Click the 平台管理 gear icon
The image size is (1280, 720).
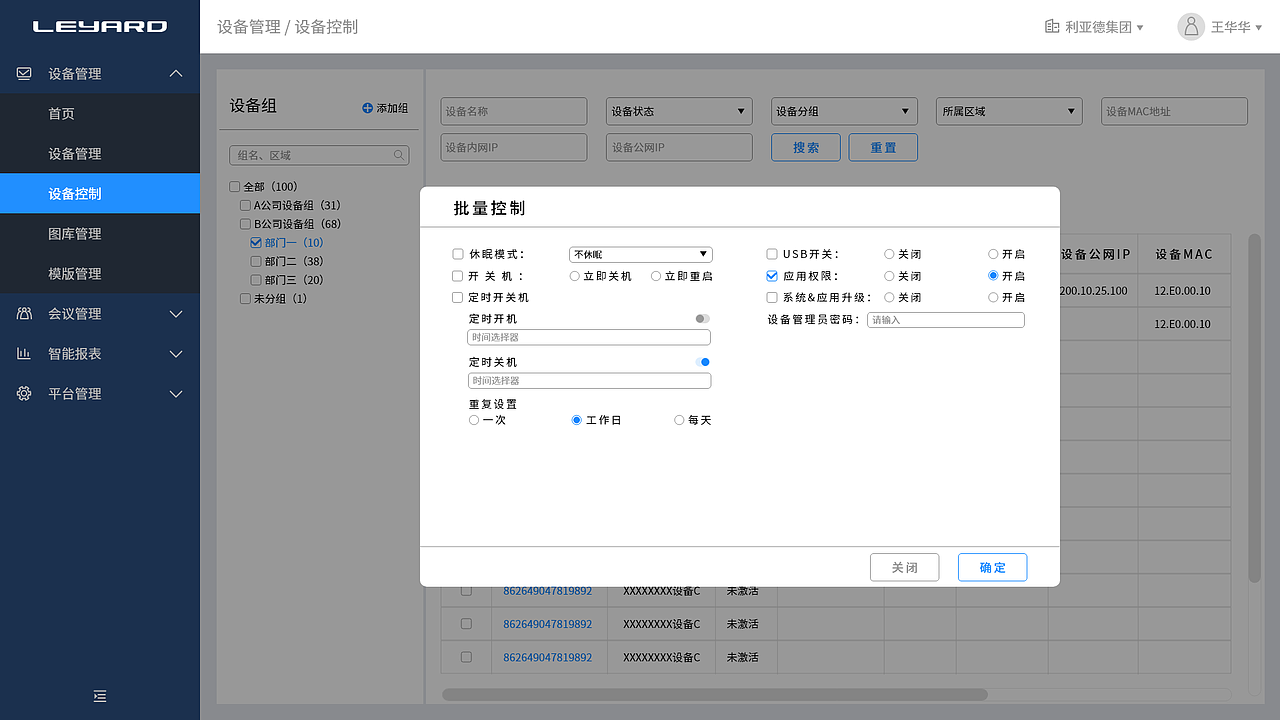coord(22,393)
